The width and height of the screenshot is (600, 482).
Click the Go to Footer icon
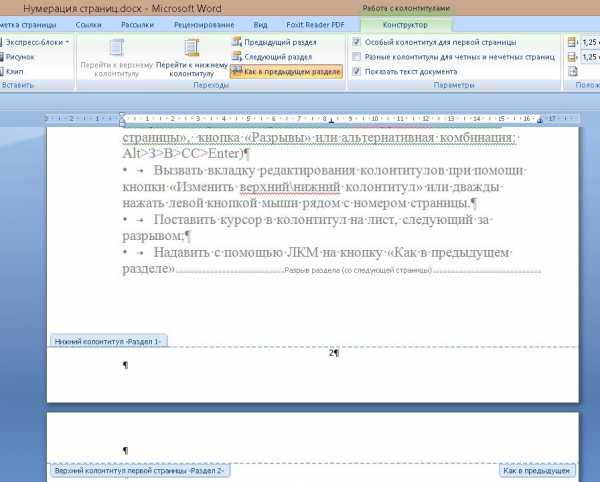[x=191, y=49]
